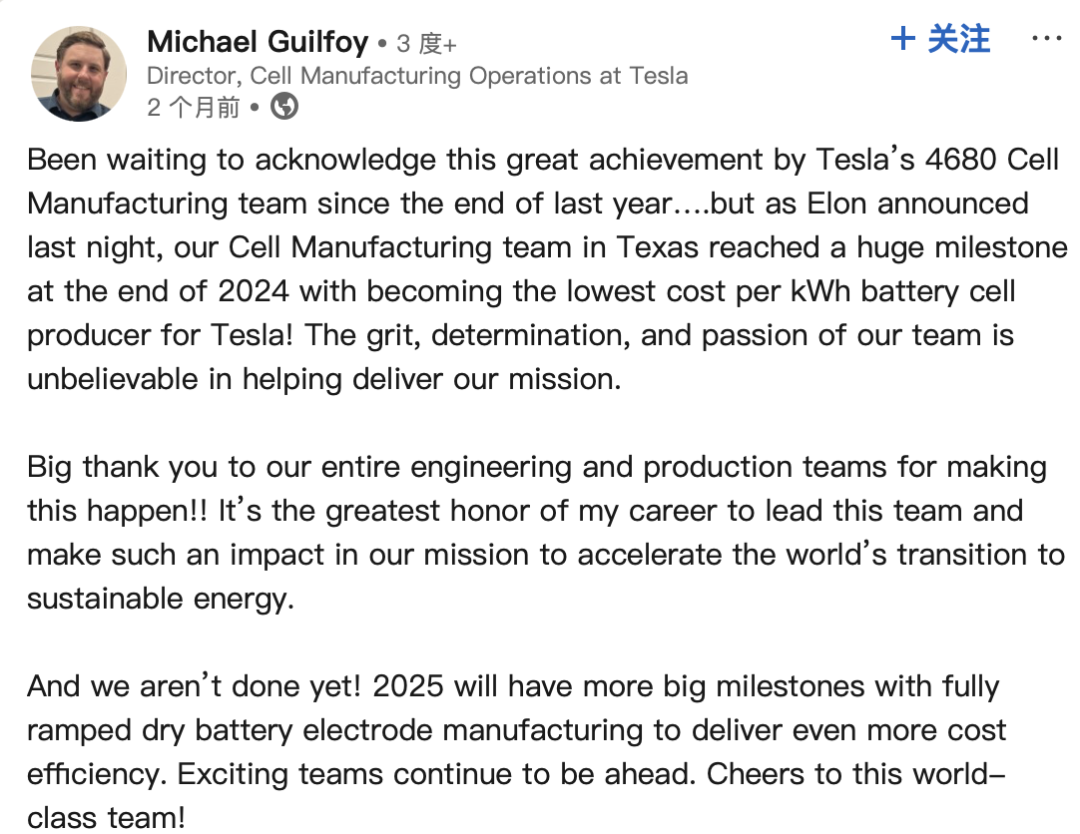Click the phrase "sustainable energy."

(160, 599)
